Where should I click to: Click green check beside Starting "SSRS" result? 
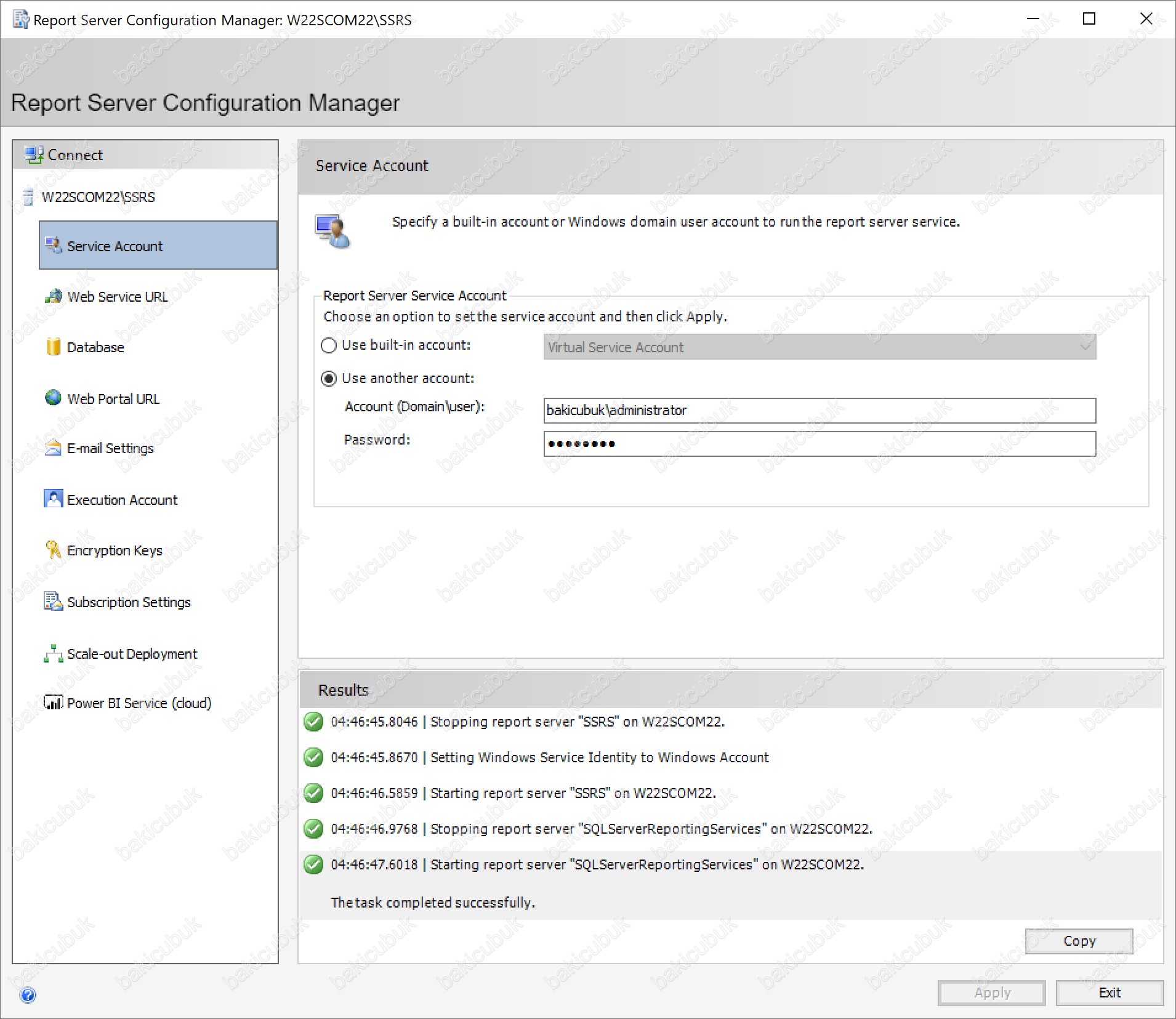(x=313, y=793)
